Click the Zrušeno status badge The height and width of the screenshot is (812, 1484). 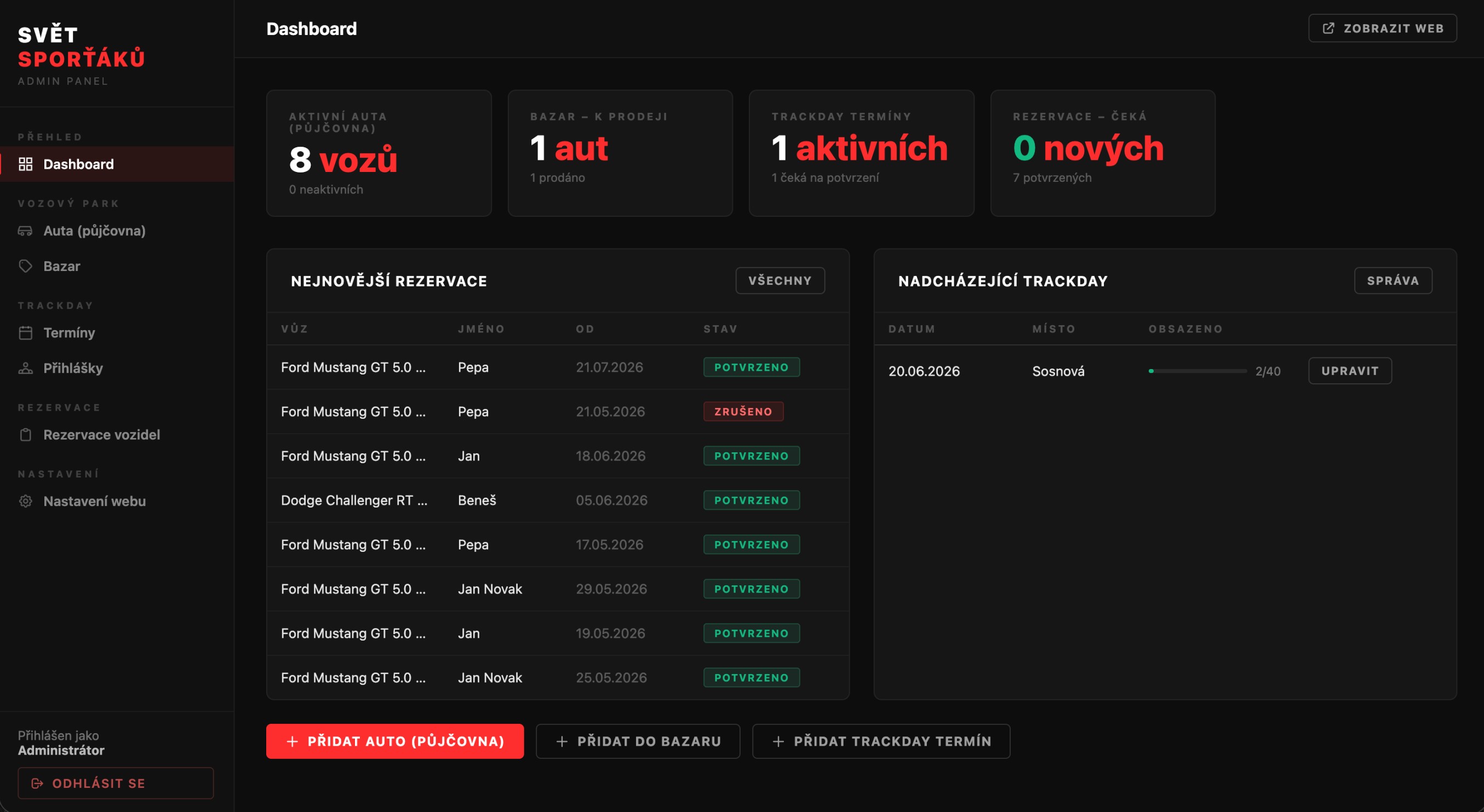pyautogui.click(x=743, y=412)
